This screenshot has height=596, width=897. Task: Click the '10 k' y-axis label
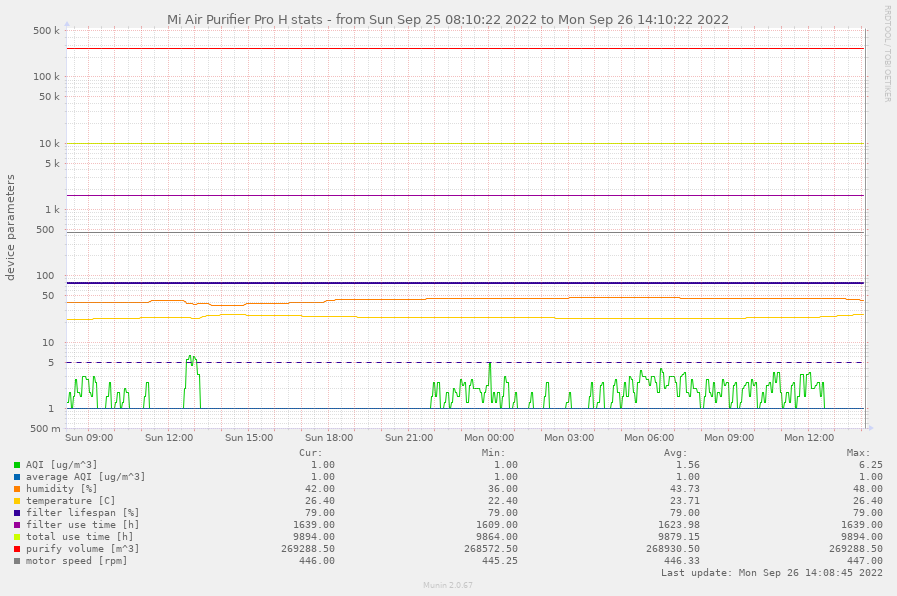[x=49, y=144]
